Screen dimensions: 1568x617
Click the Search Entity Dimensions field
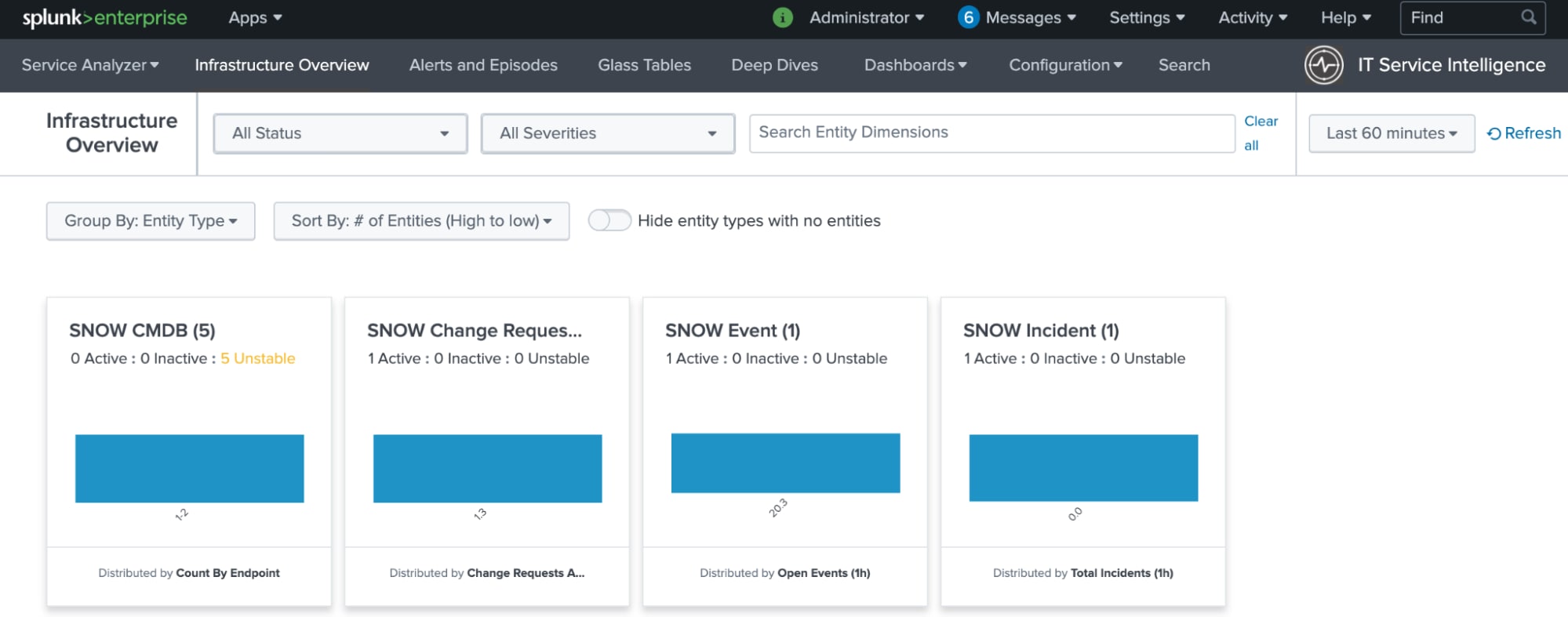click(x=992, y=133)
